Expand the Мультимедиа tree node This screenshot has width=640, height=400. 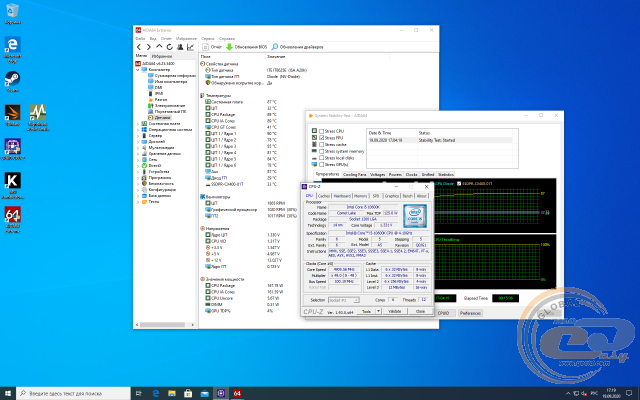[138, 147]
